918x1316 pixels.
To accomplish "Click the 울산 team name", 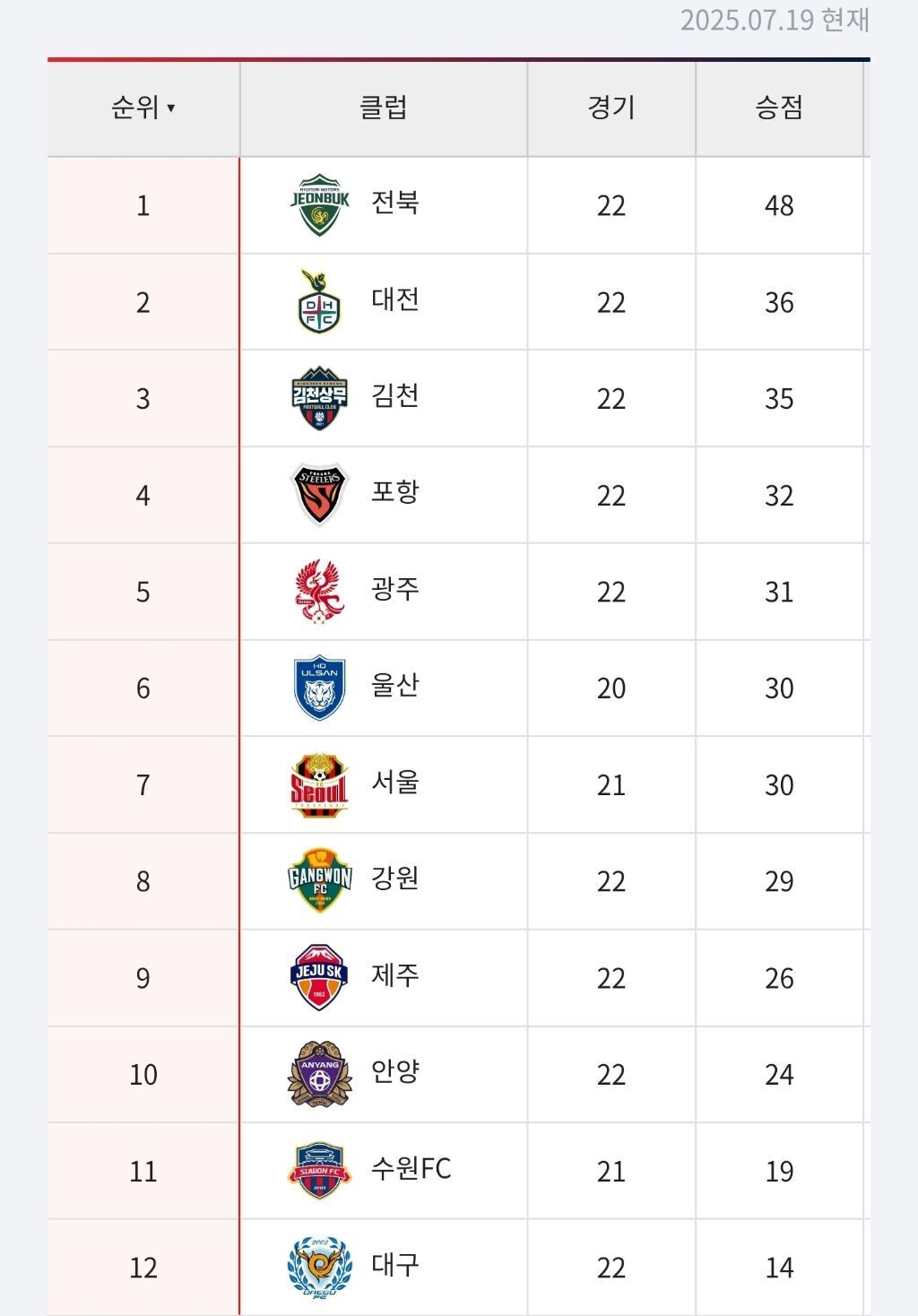I will click(395, 686).
